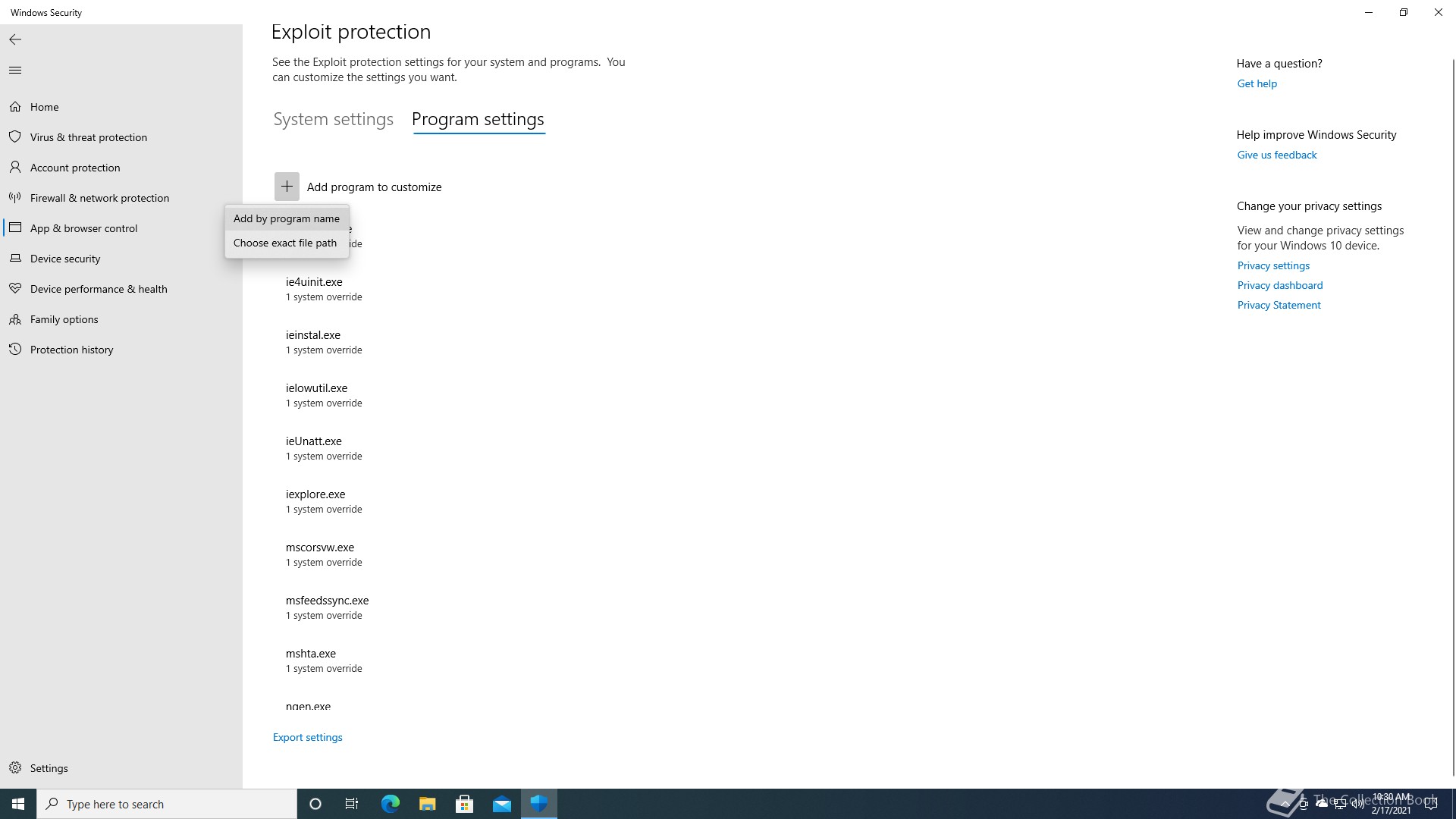Open Virus & threat protection shield icon

click(x=14, y=137)
